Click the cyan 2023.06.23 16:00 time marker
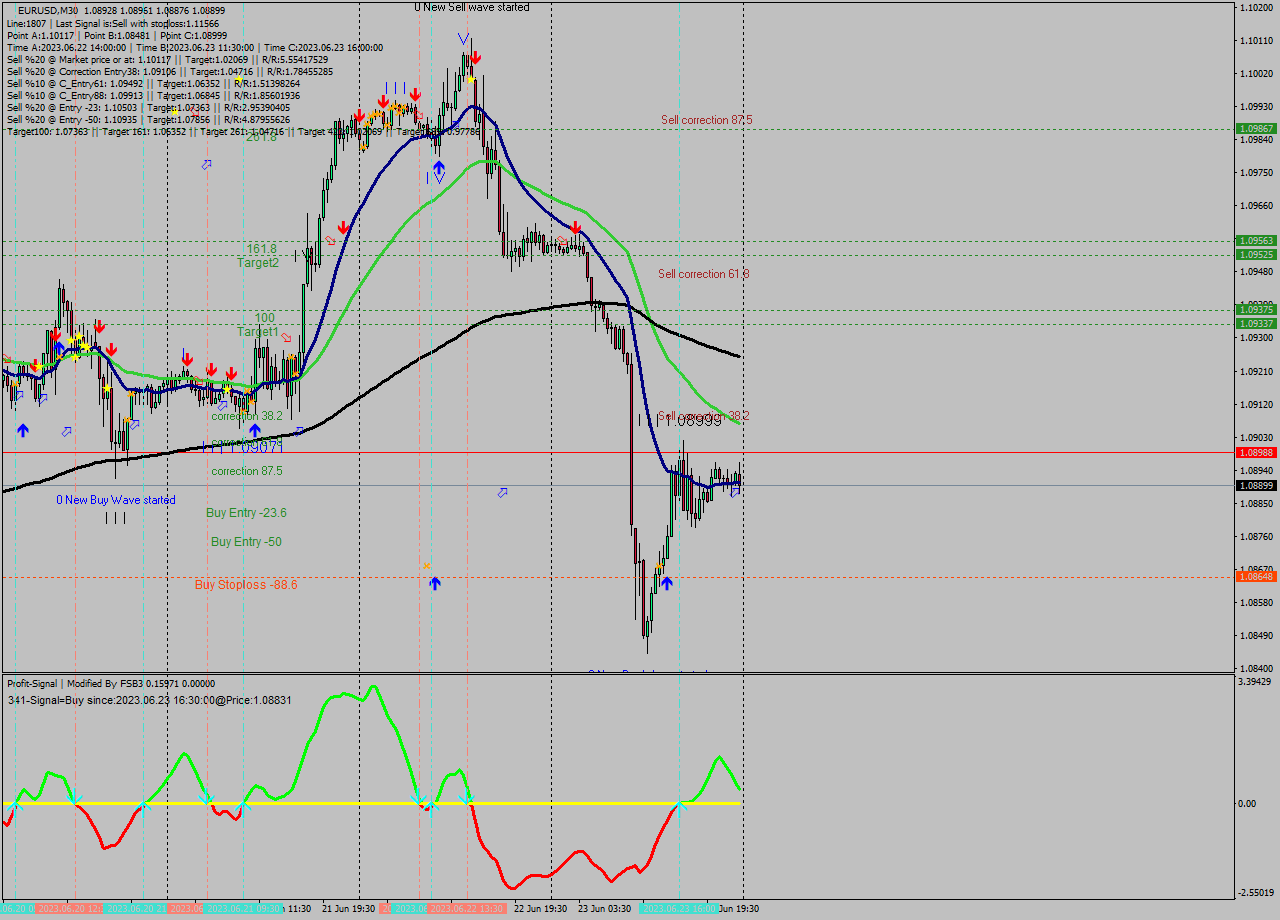 coord(679,909)
